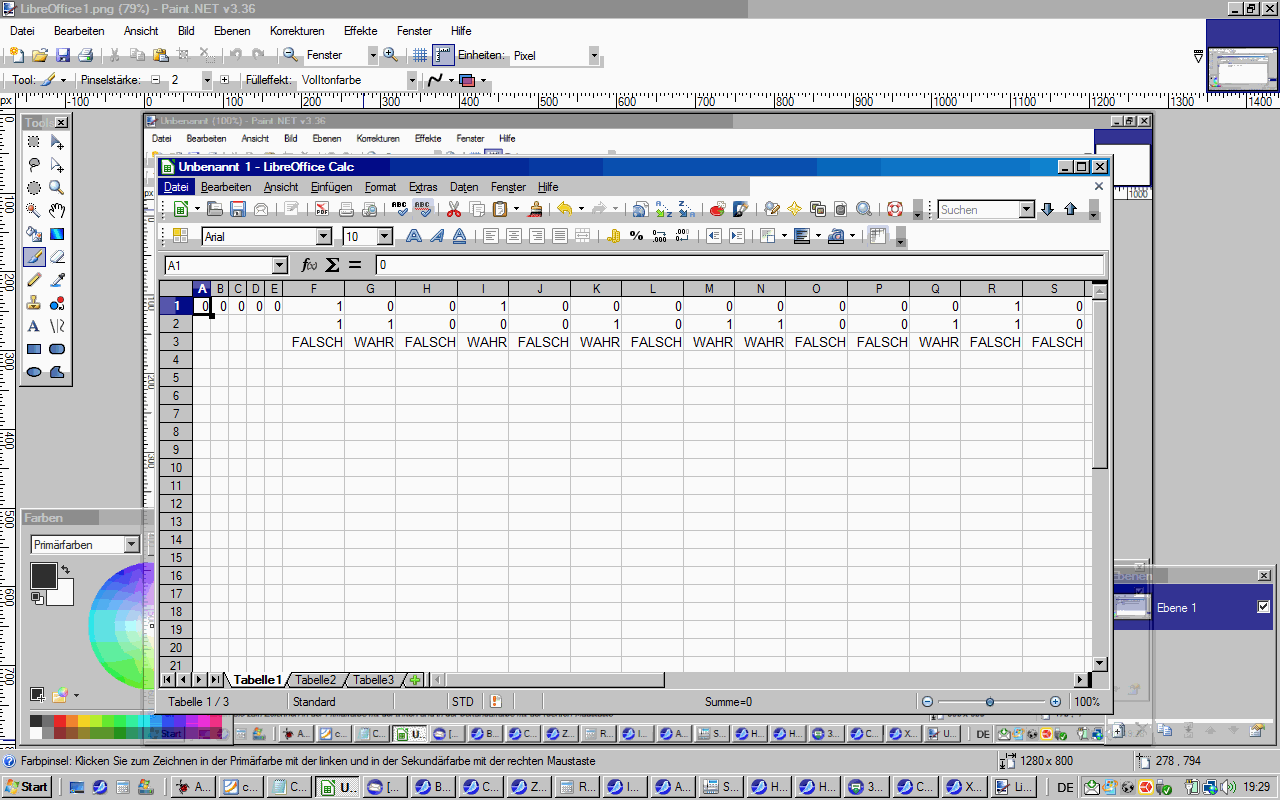This screenshot has width=1280, height=800.
Task: Open the Hilfe menu of Paint.NET
Action: [x=460, y=31]
